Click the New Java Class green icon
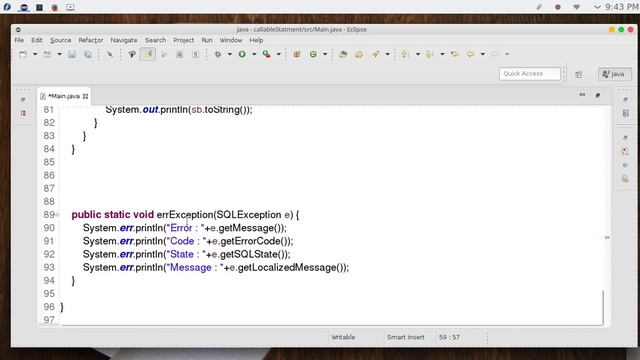 pos(313,54)
